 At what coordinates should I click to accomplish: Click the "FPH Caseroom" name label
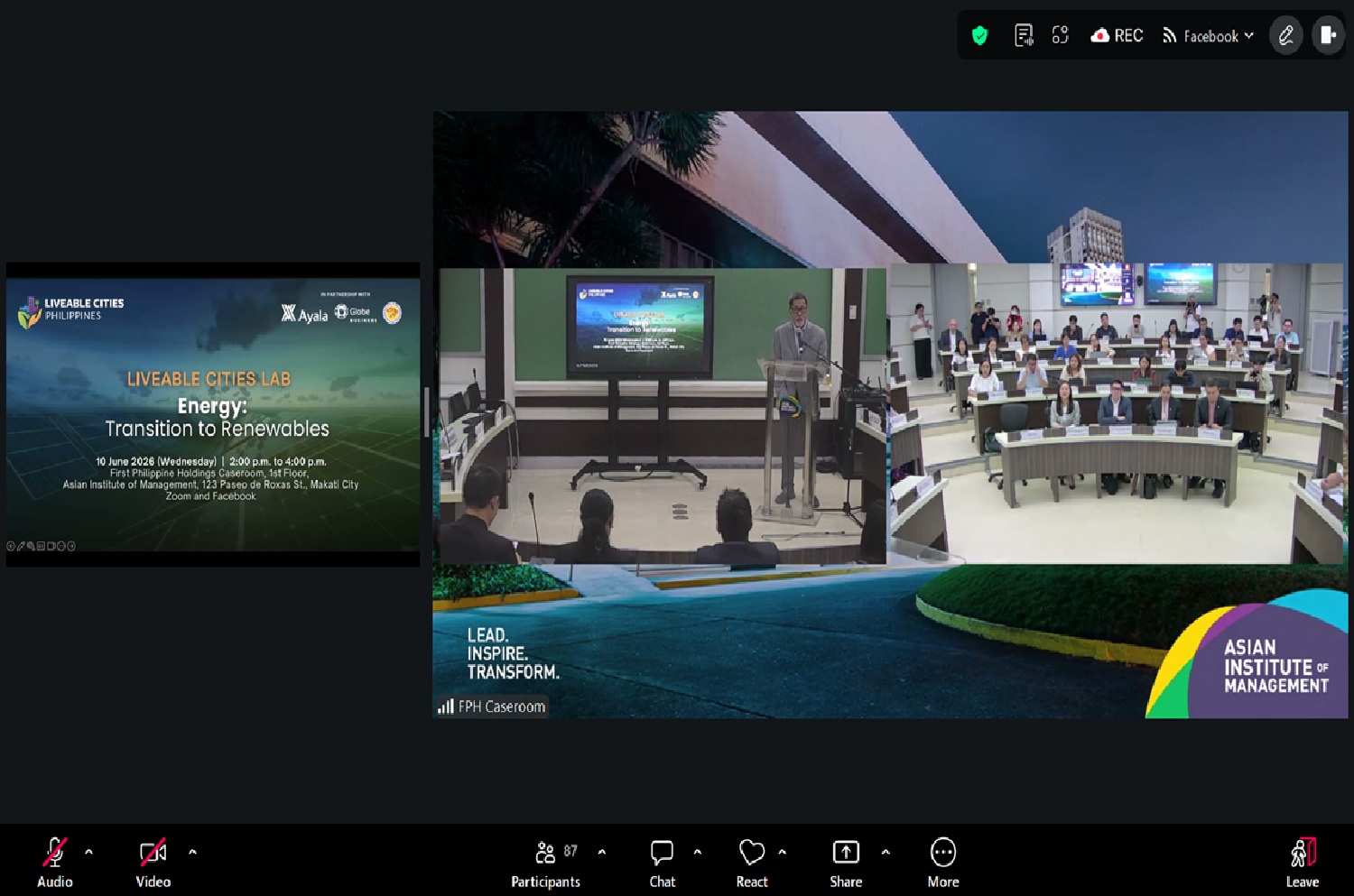(x=502, y=707)
